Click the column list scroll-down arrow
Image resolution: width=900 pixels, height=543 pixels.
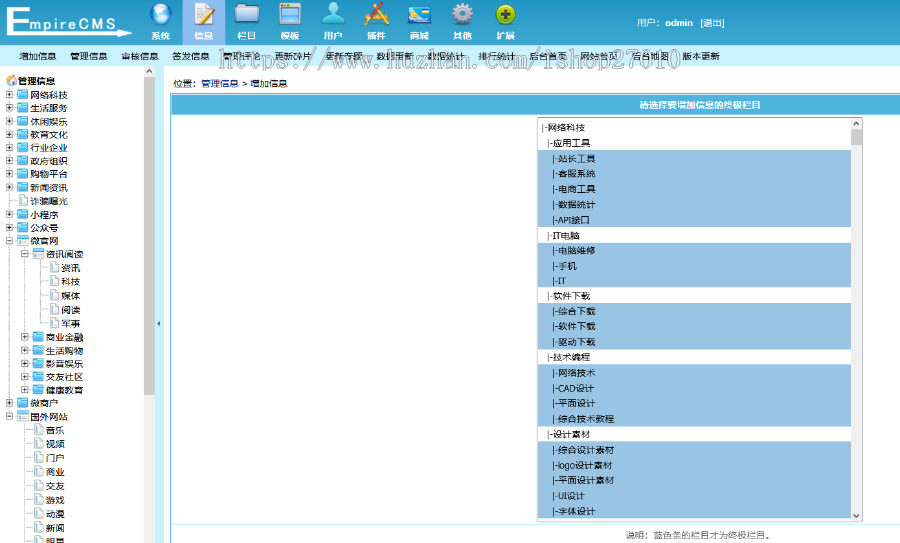click(856, 515)
